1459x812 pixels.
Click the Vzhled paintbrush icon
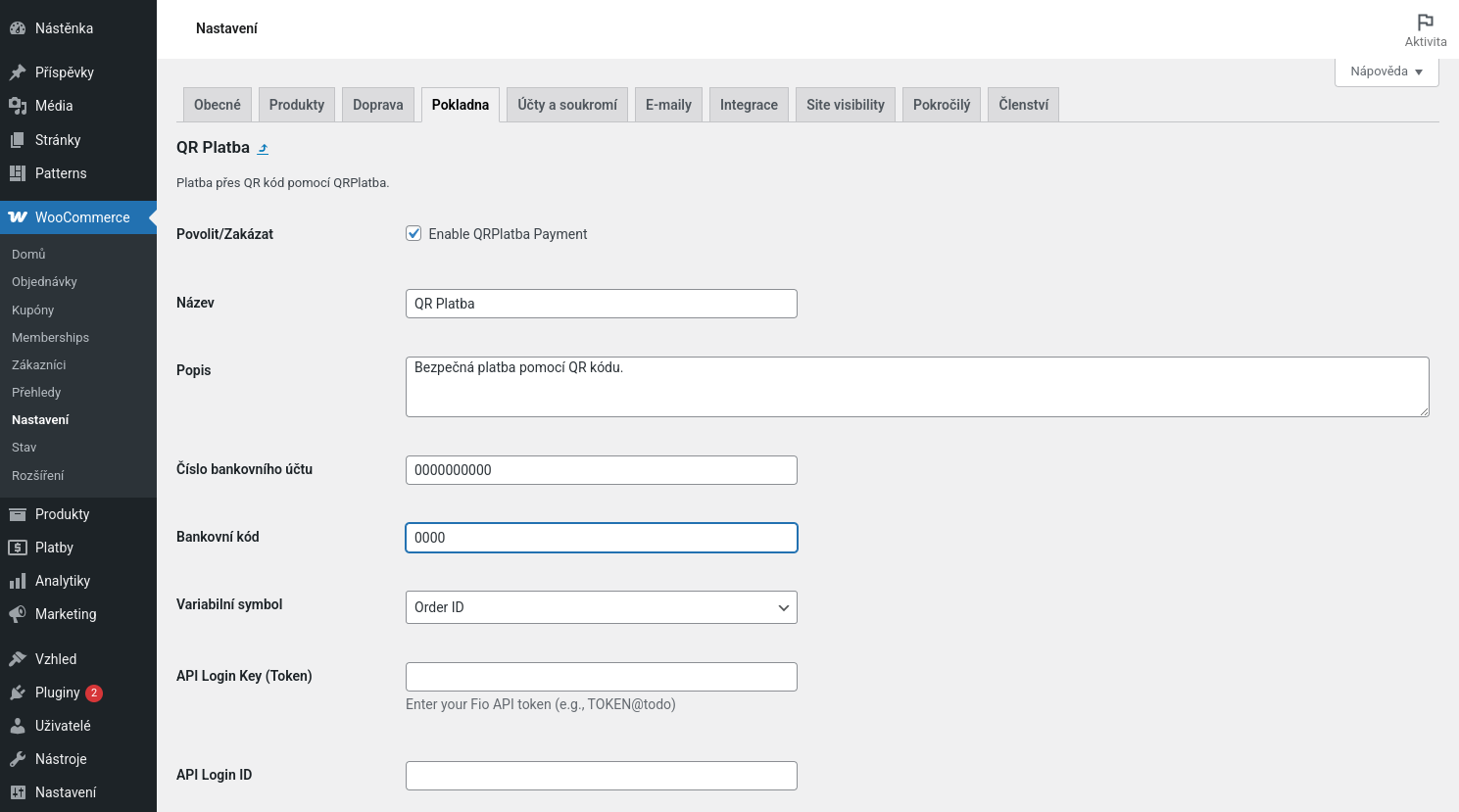[x=18, y=659]
